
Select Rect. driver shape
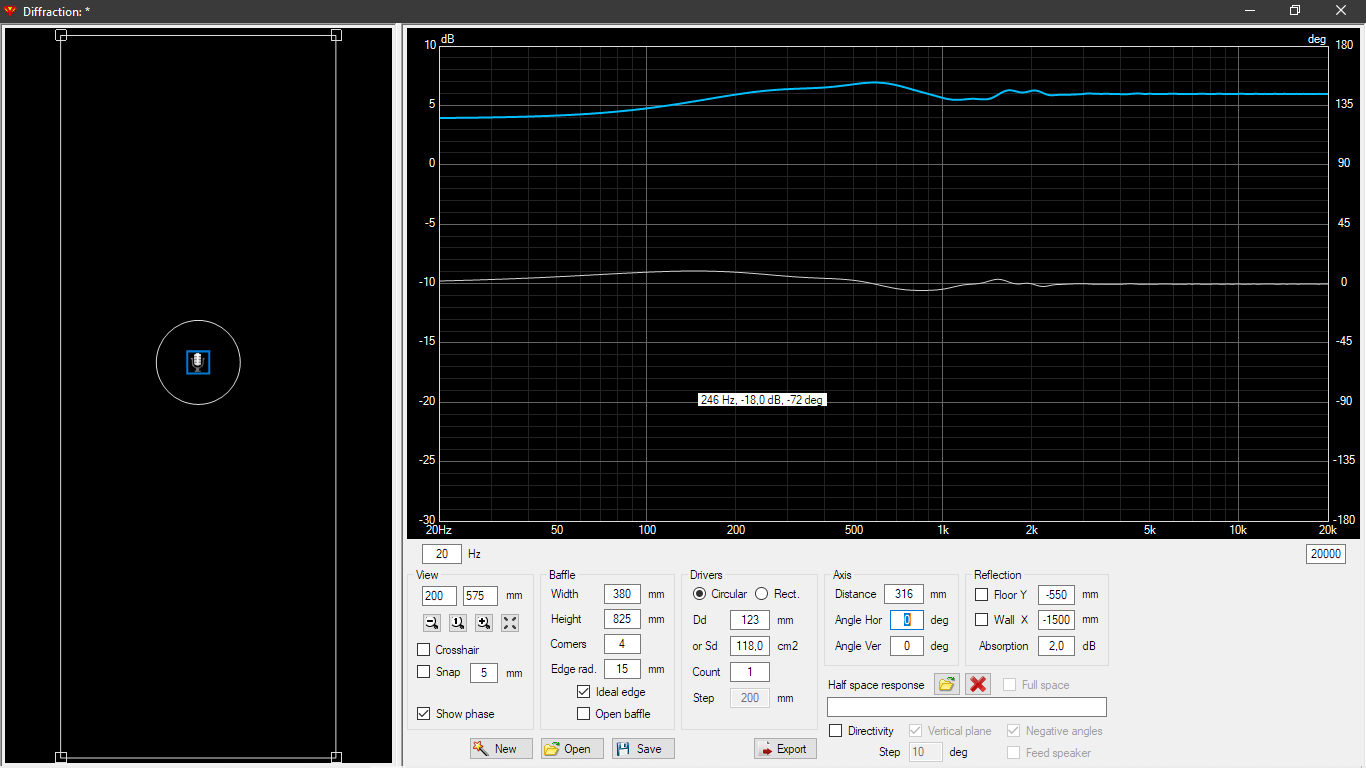pos(762,594)
